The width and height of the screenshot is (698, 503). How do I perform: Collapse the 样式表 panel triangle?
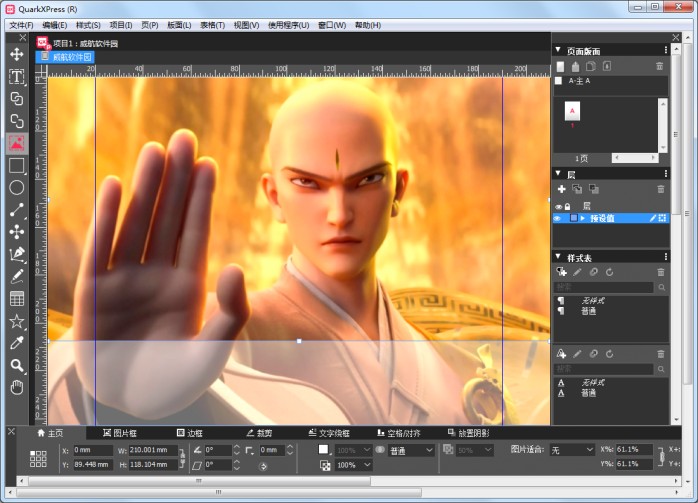pos(558,256)
